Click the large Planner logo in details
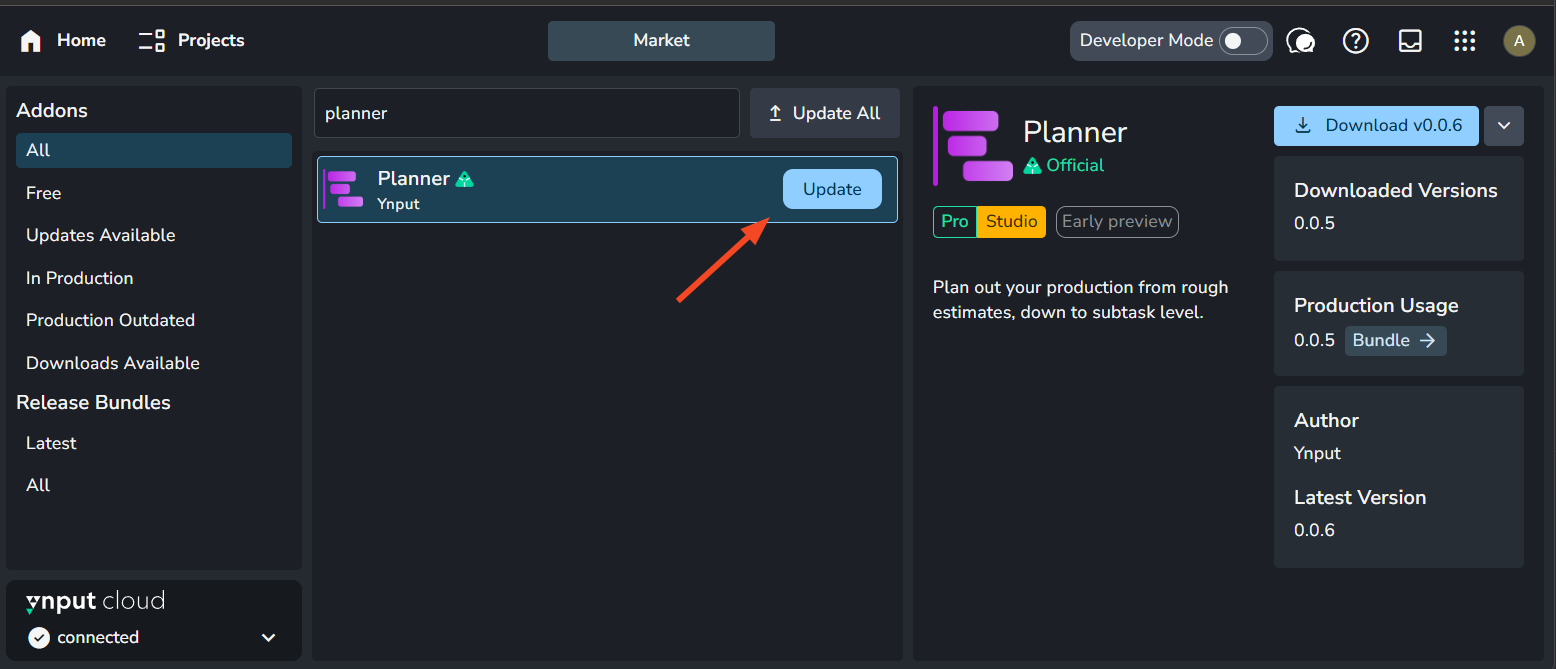This screenshot has width=1556, height=669. click(973, 146)
